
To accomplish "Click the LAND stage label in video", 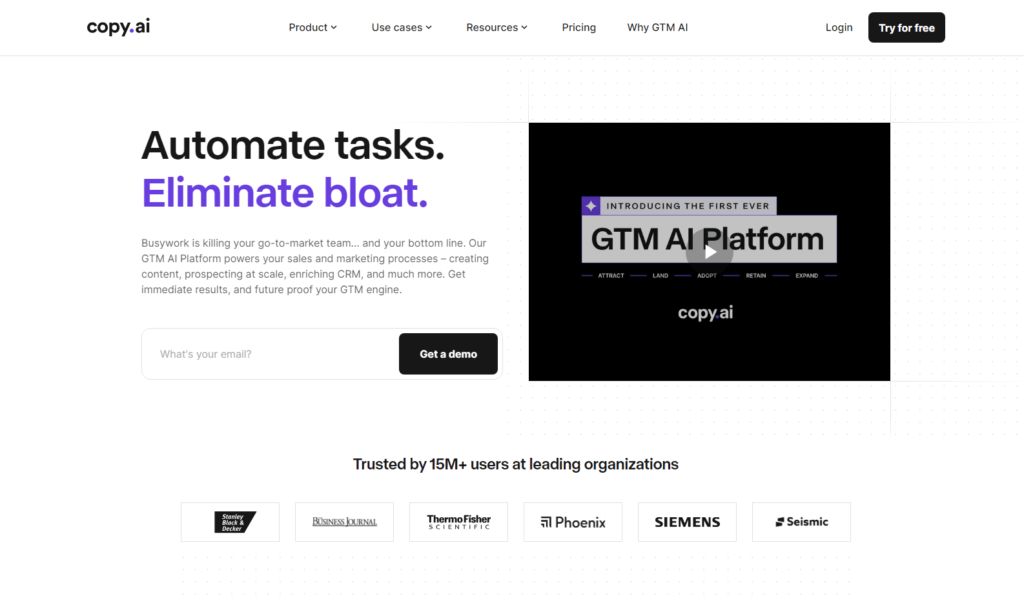I will point(660,275).
